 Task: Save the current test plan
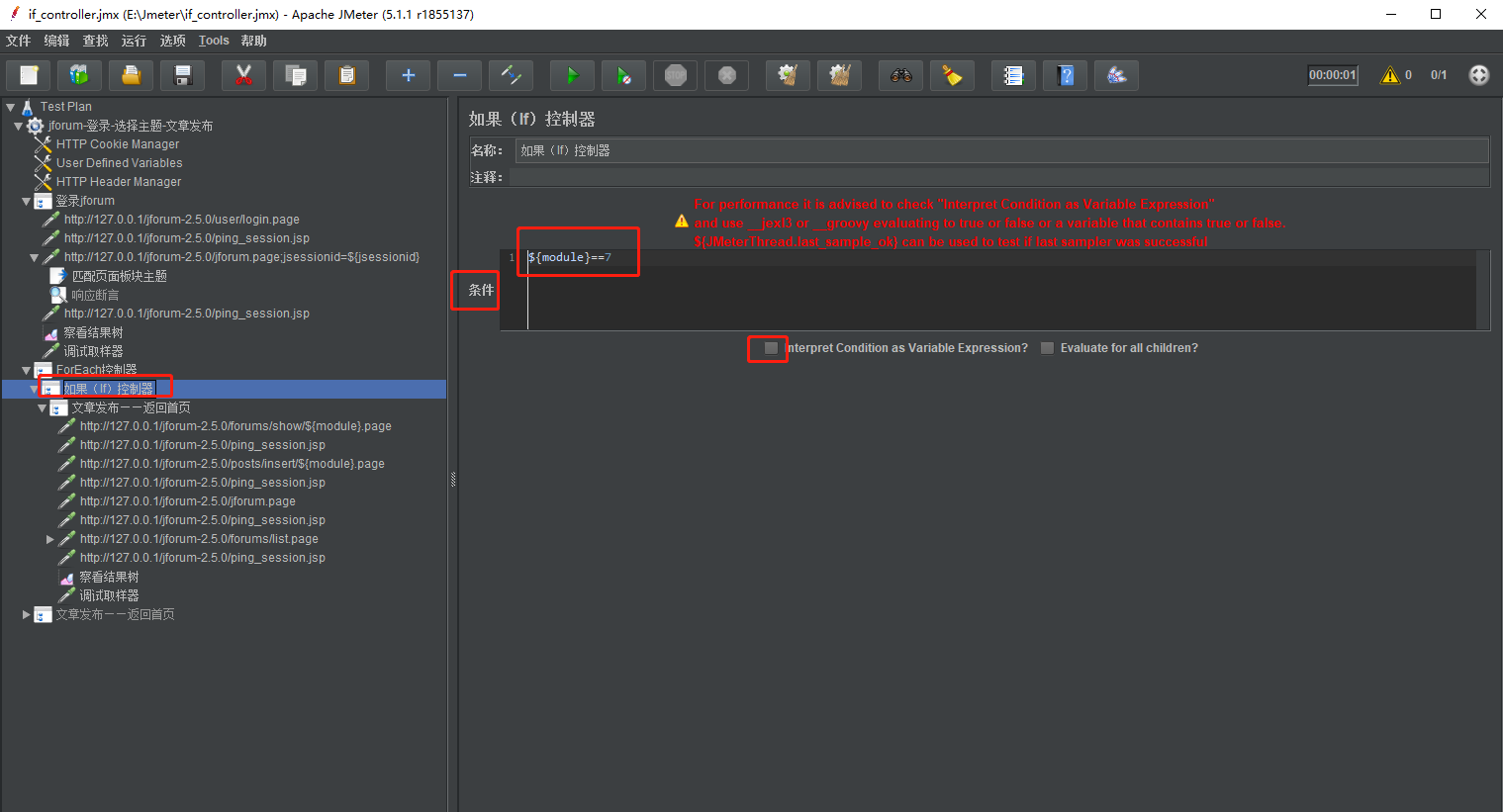182,75
